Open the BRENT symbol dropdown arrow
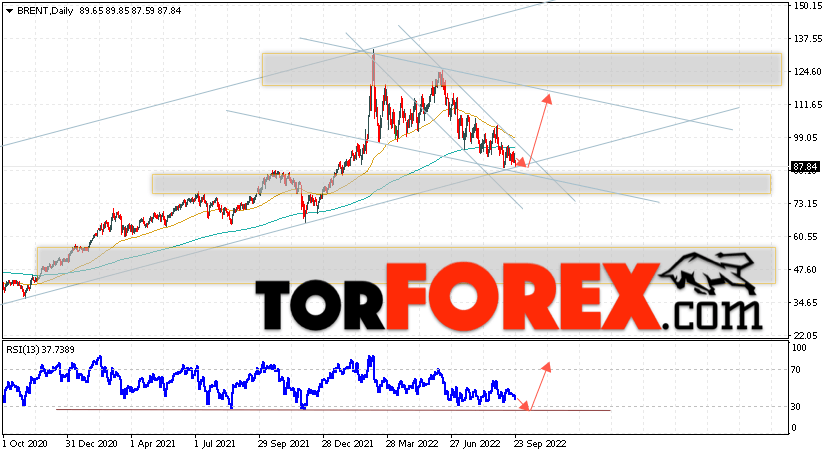 [x=10, y=11]
